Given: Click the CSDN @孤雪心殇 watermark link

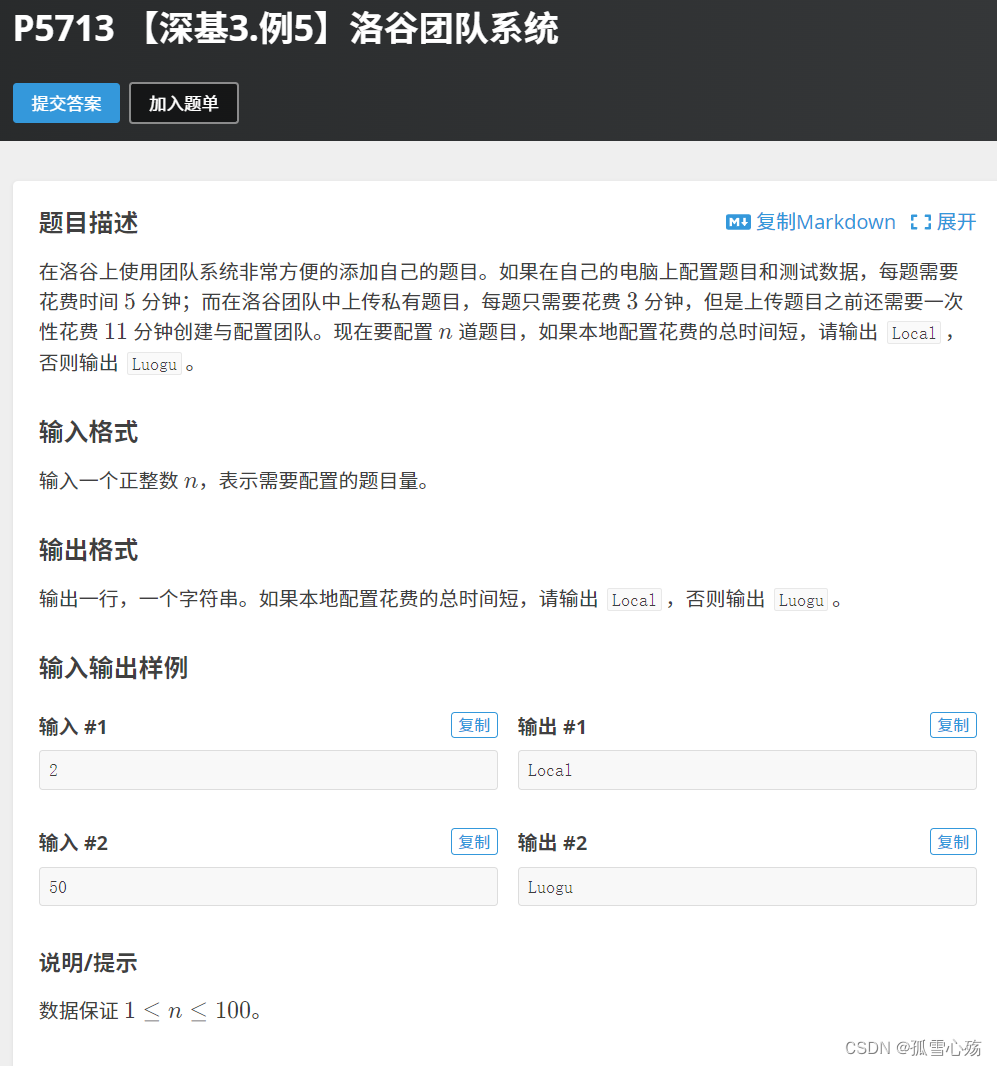Looking at the screenshot, I should [x=911, y=1048].
